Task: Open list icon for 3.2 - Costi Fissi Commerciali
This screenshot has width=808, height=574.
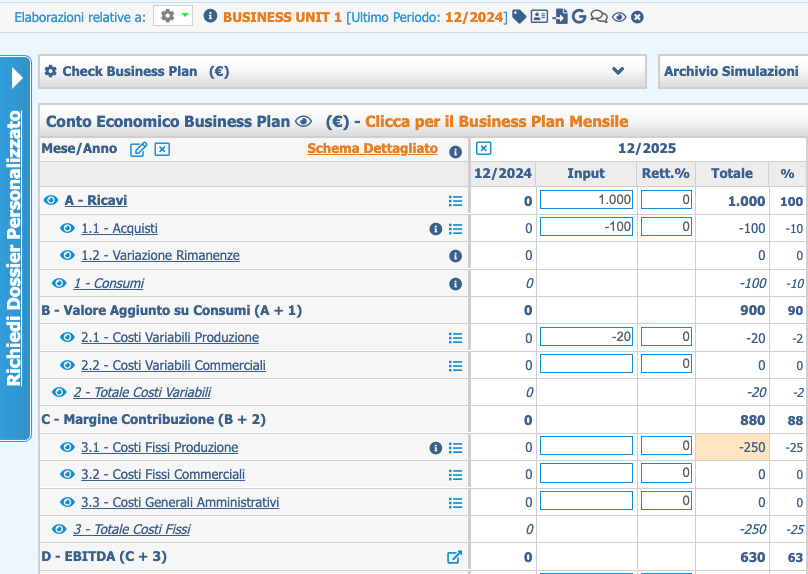Action: point(455,475)
